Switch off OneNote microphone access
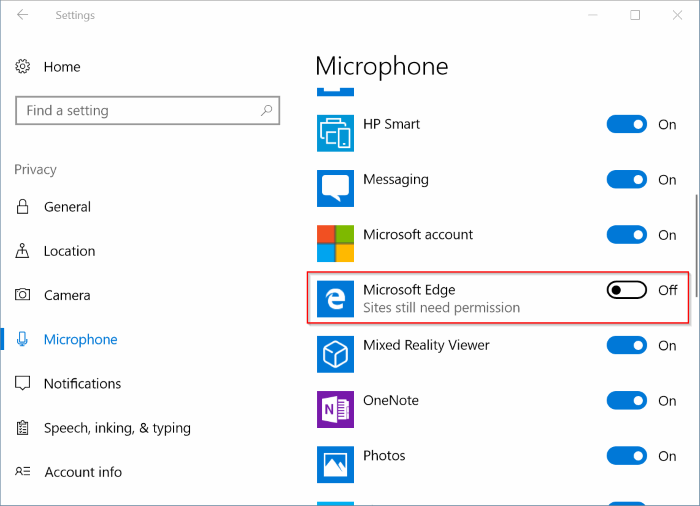This screenshot has width=700, height=506. tap(626, 401)
